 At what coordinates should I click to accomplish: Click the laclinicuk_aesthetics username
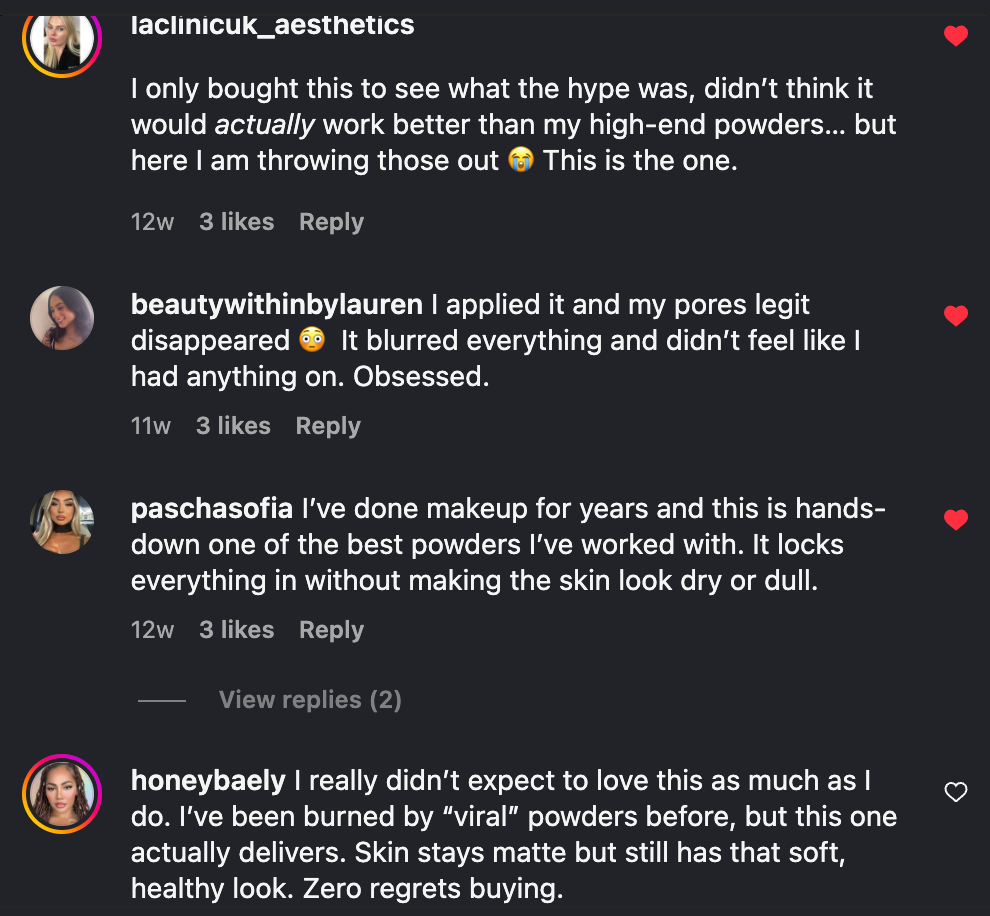pos(272,24)
